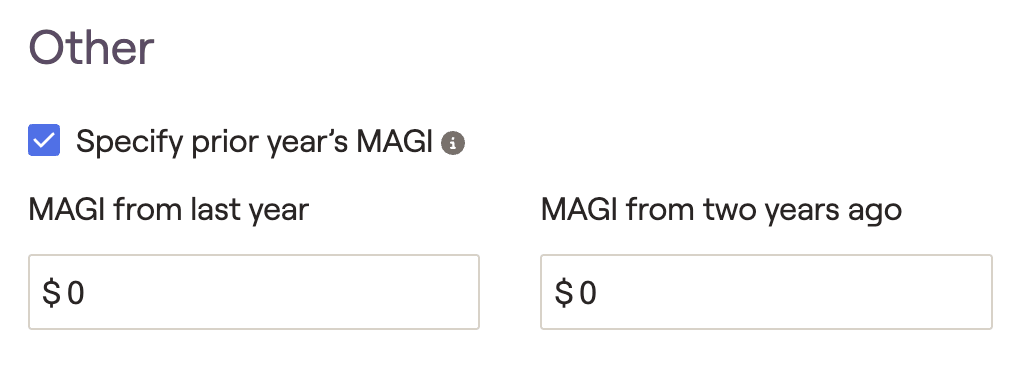Select the right MAGI amount field

coord(766,292)
